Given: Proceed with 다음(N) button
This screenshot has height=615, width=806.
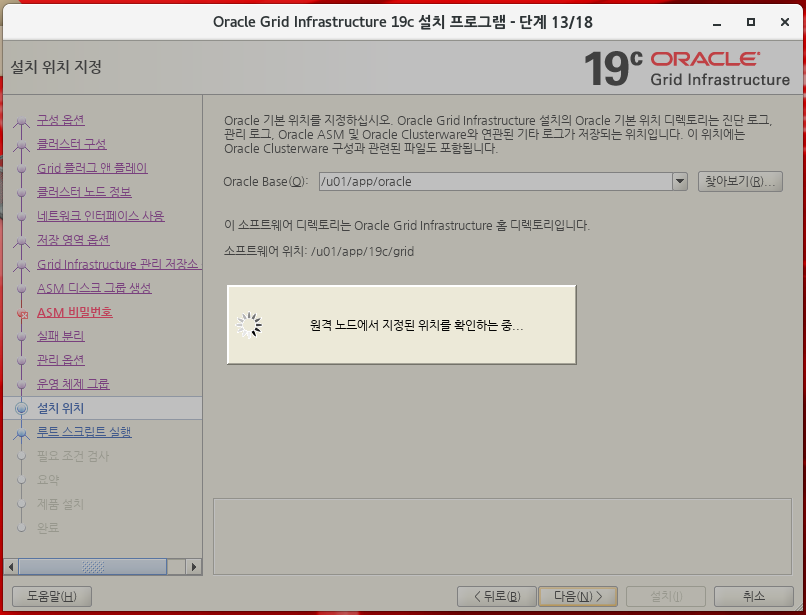Looking at the screenshot, I should click(x=578, y=596).
